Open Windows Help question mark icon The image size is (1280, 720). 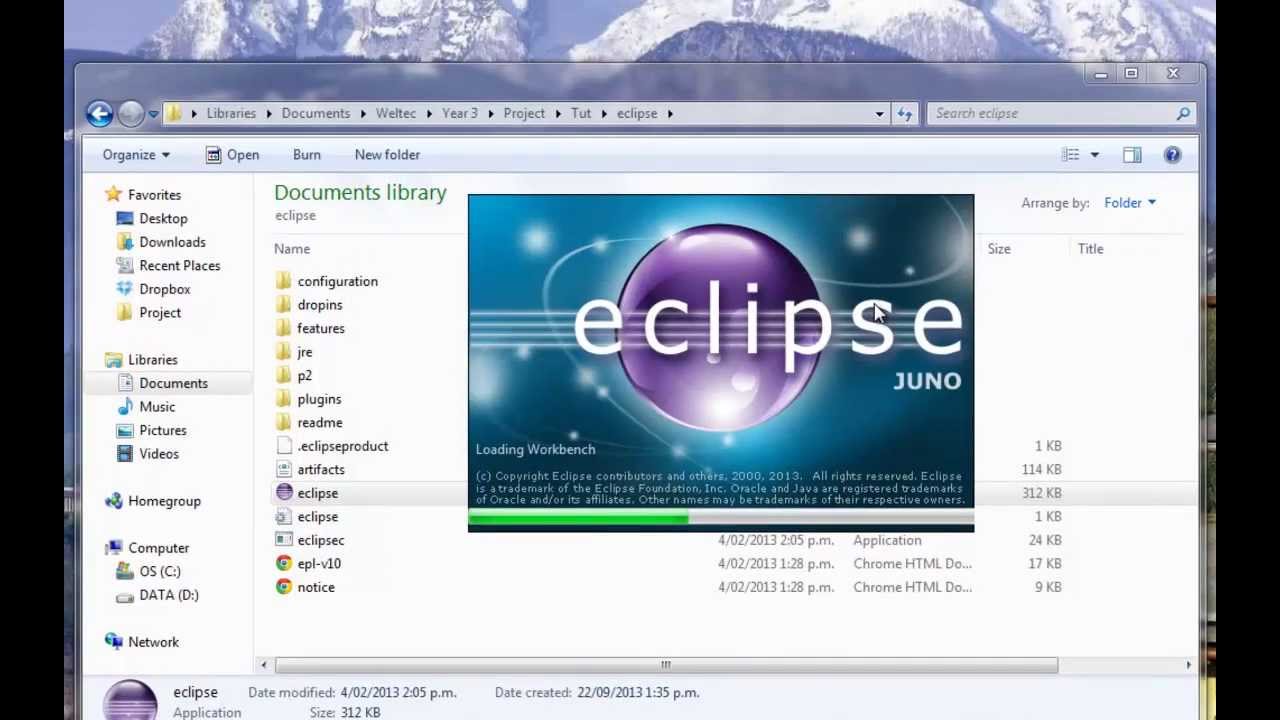point(1172,155)
